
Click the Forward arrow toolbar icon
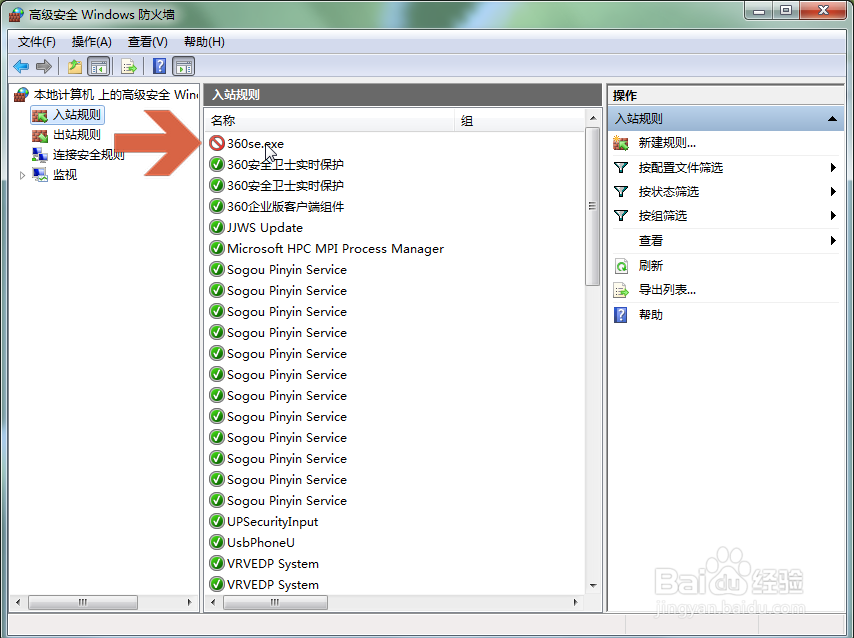44,66
